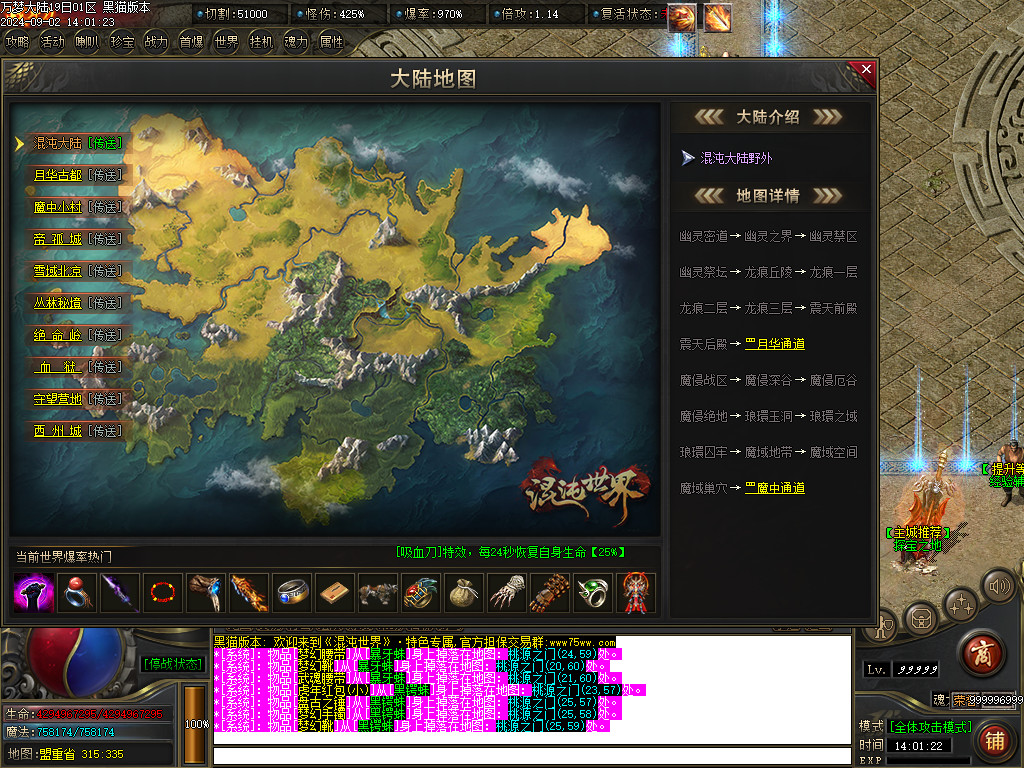Open the sparkle skills round icon

click(x=962, y=604)
